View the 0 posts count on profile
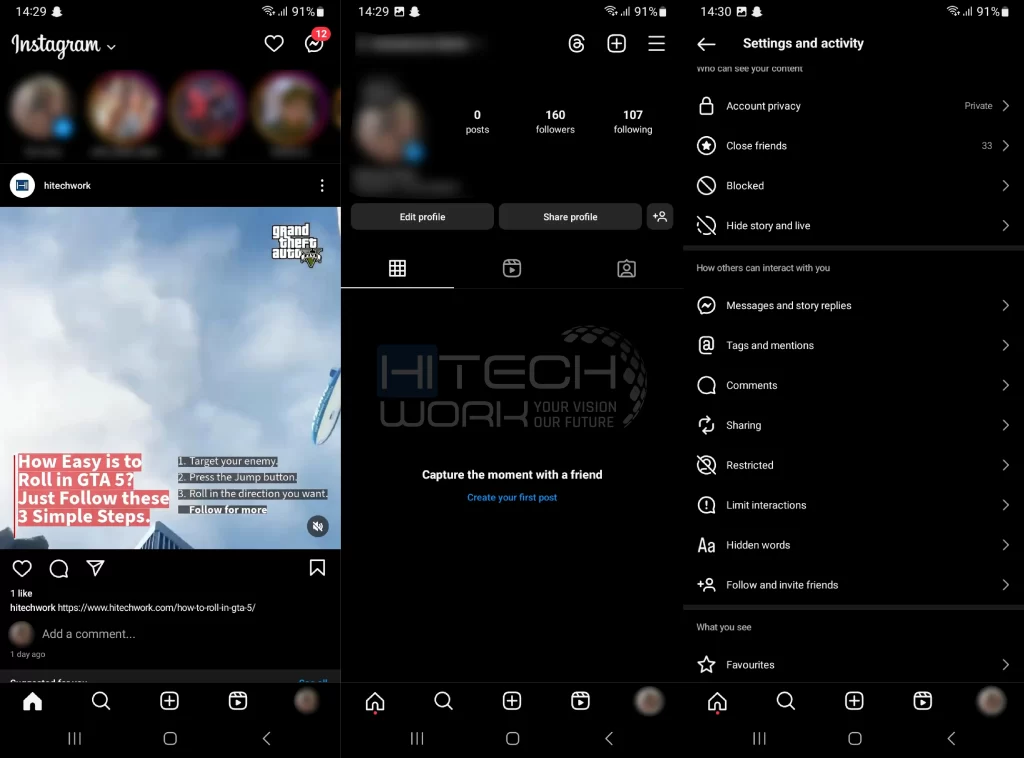The width and height of the screenshot is (1024, 758). click(x=477, y=121)
